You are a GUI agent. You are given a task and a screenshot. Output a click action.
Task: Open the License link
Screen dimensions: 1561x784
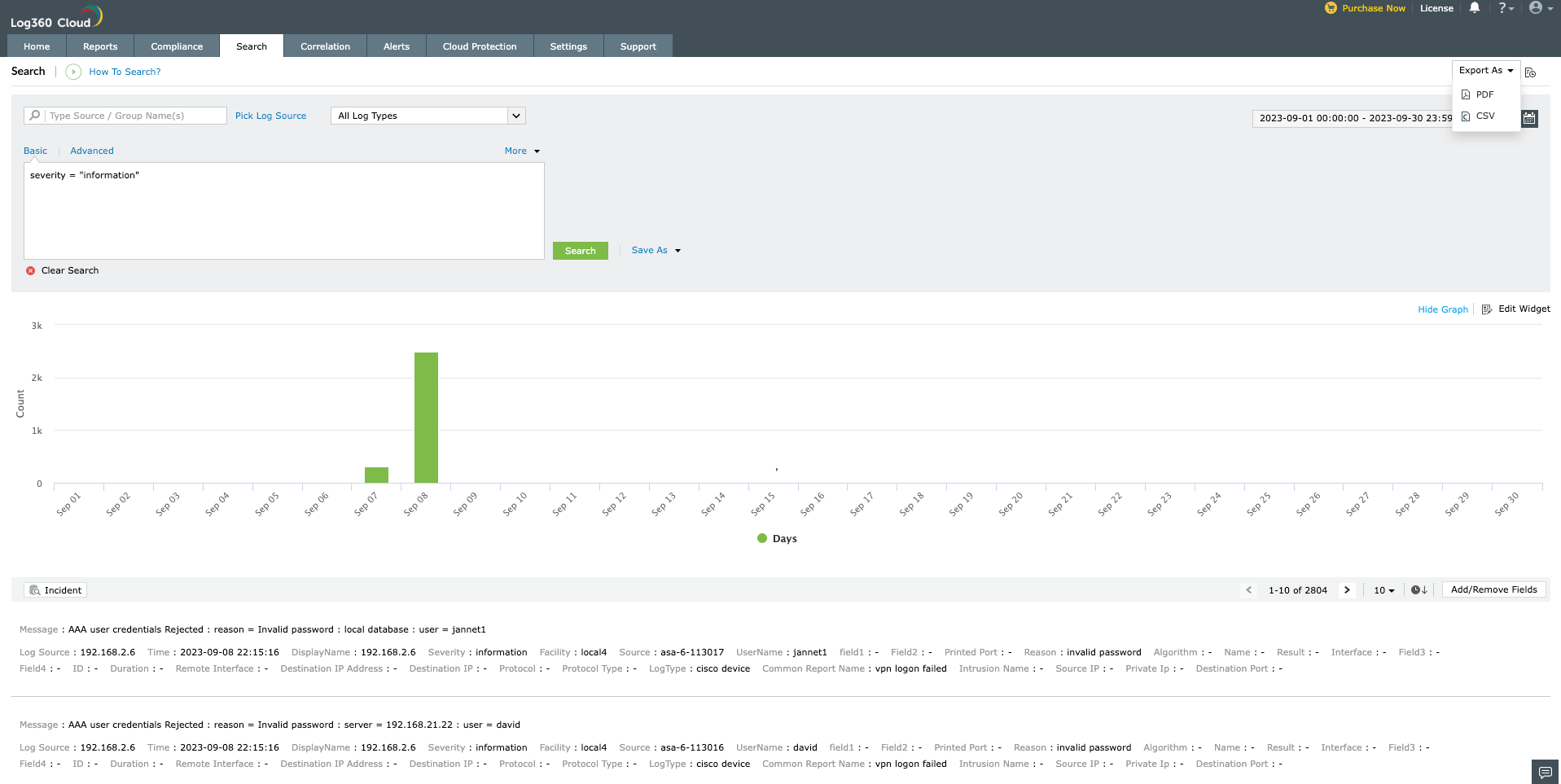(x=1436, y=8)
